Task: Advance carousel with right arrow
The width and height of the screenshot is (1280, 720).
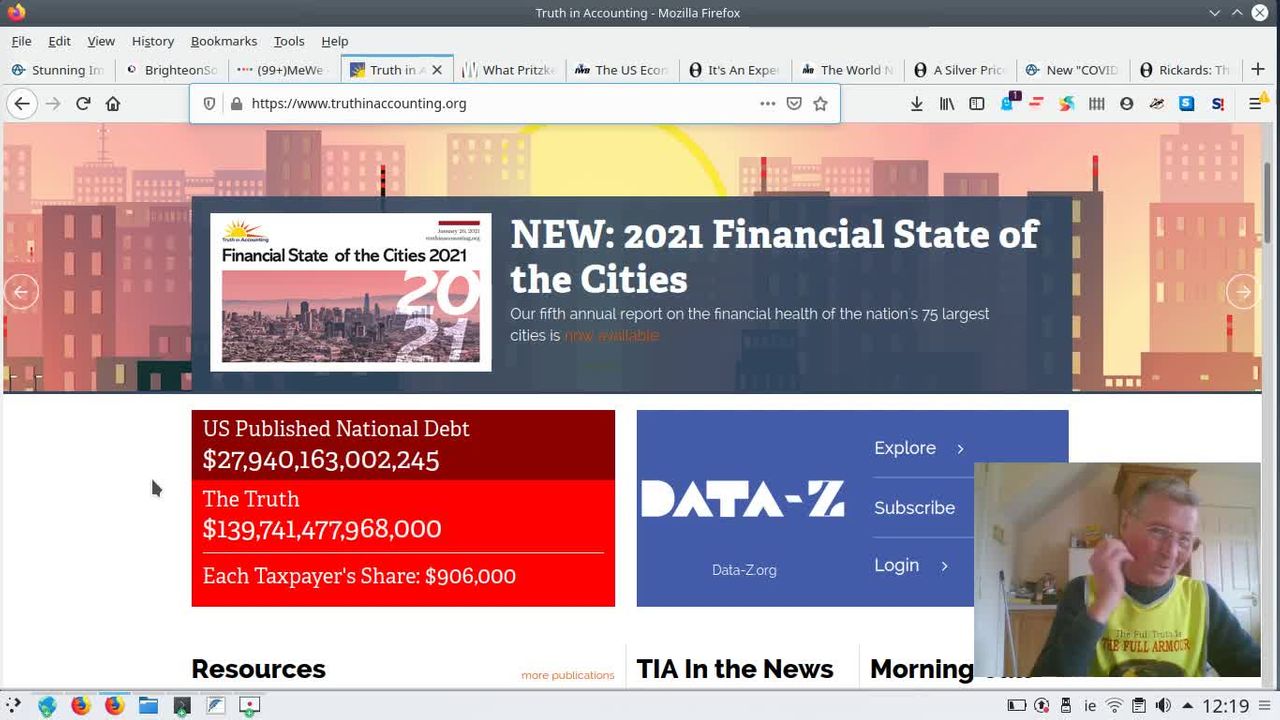Action: (x=1242, y=292)
